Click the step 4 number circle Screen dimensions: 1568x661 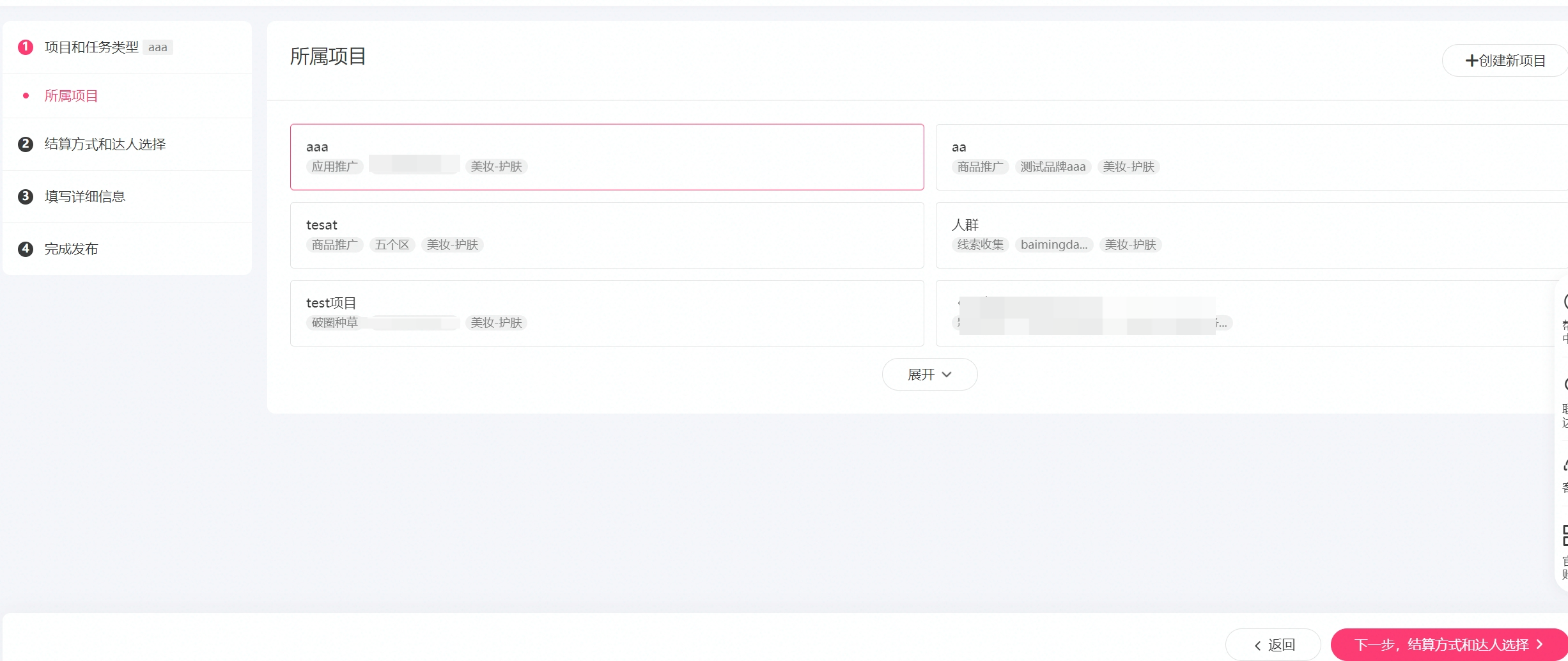tap(26, 249)
